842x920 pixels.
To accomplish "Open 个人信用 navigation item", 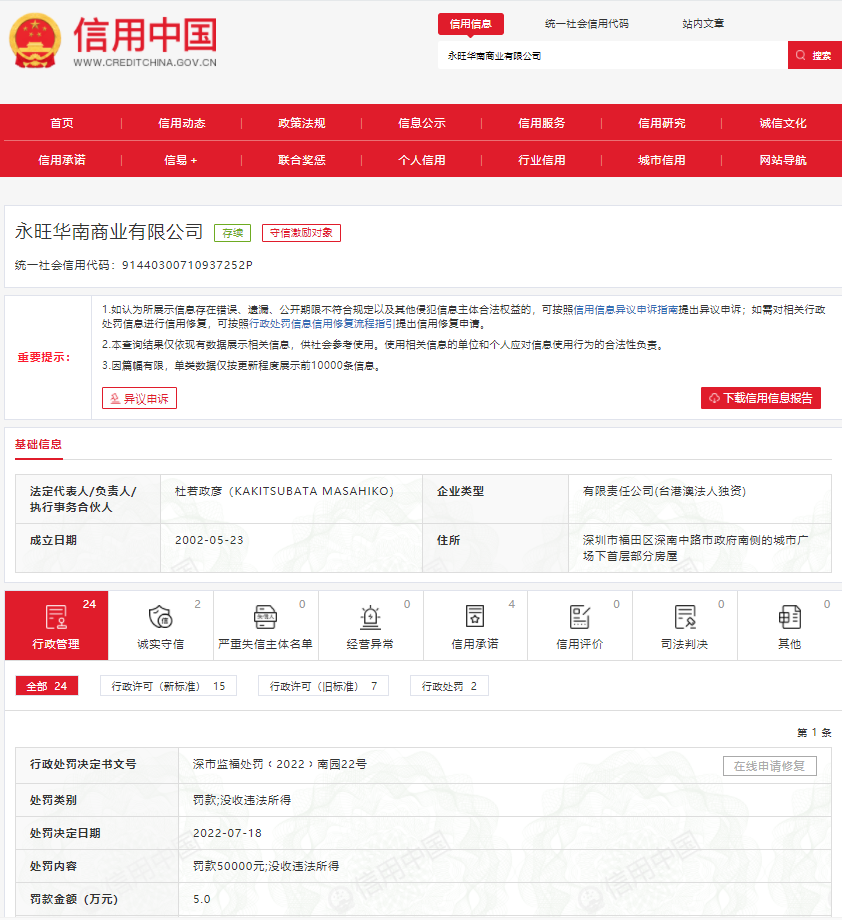I will 422,160.
